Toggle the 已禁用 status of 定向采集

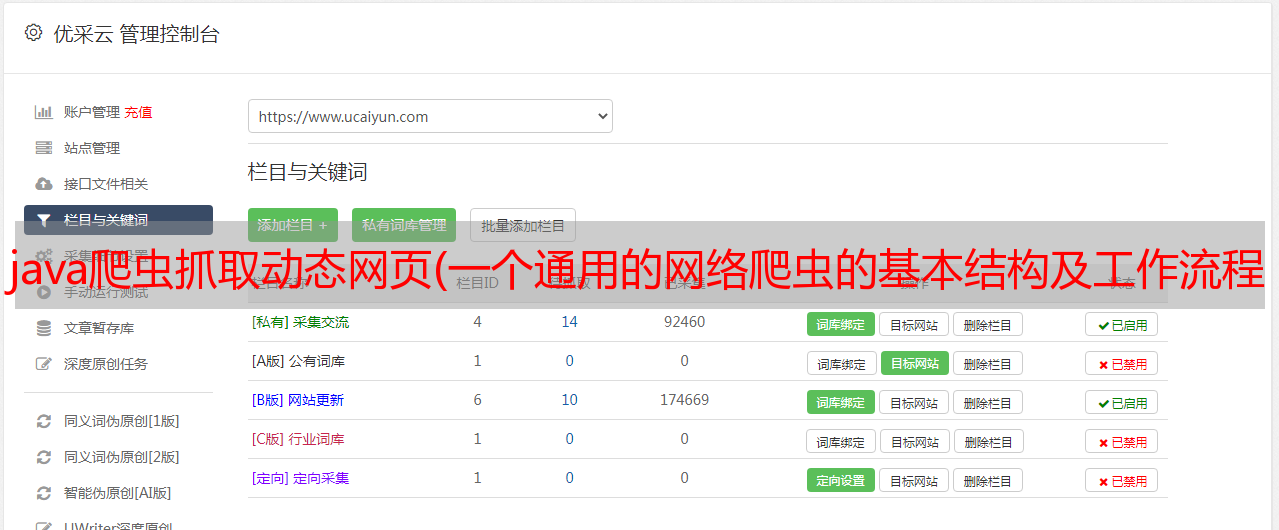pyautogui.click(x=1122, y=480)
